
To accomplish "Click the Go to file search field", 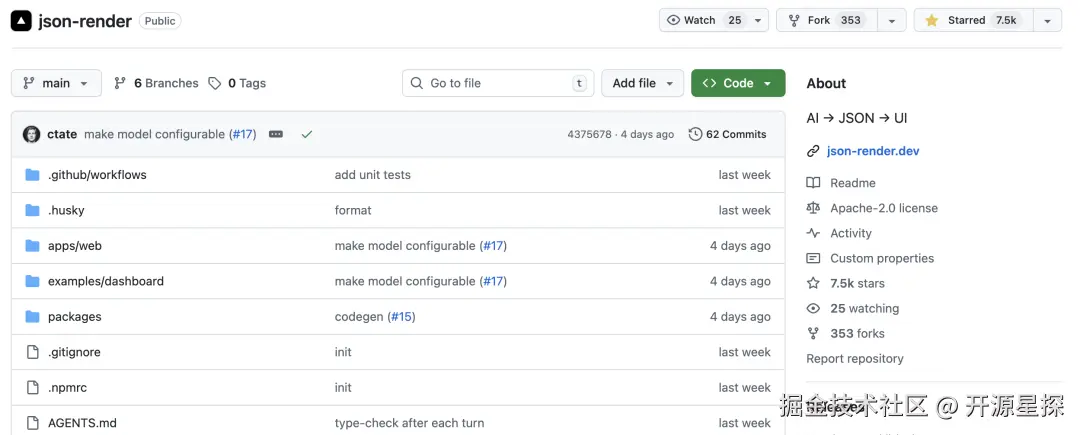I will pyautogui.click(x=497, y=83).
